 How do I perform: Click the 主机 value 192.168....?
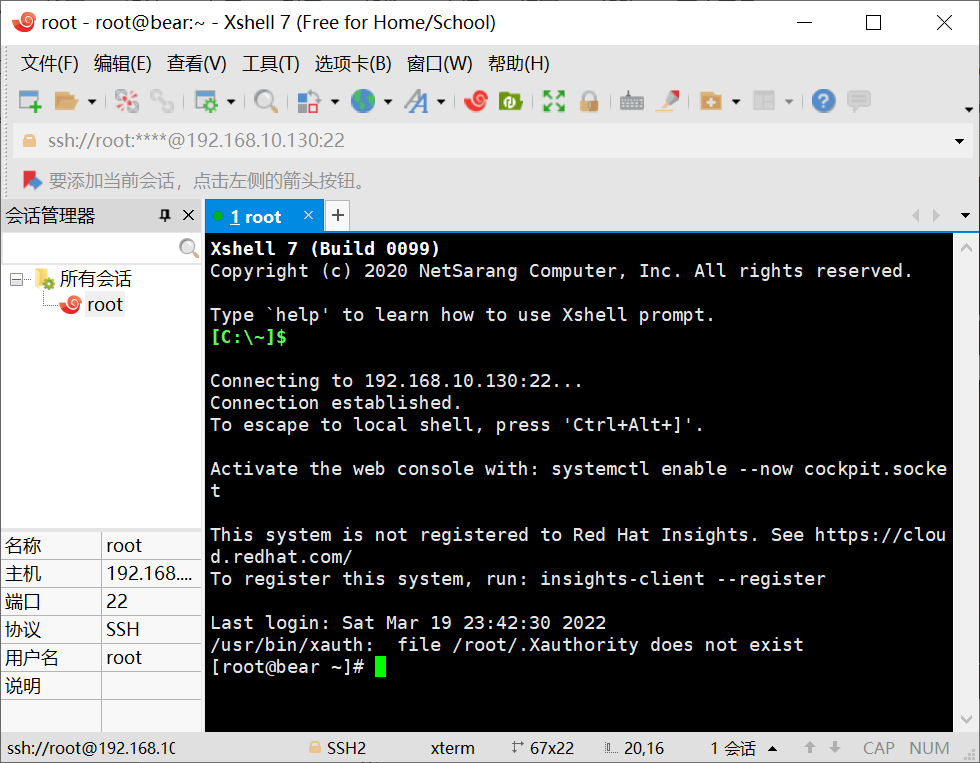pos(150,573)
